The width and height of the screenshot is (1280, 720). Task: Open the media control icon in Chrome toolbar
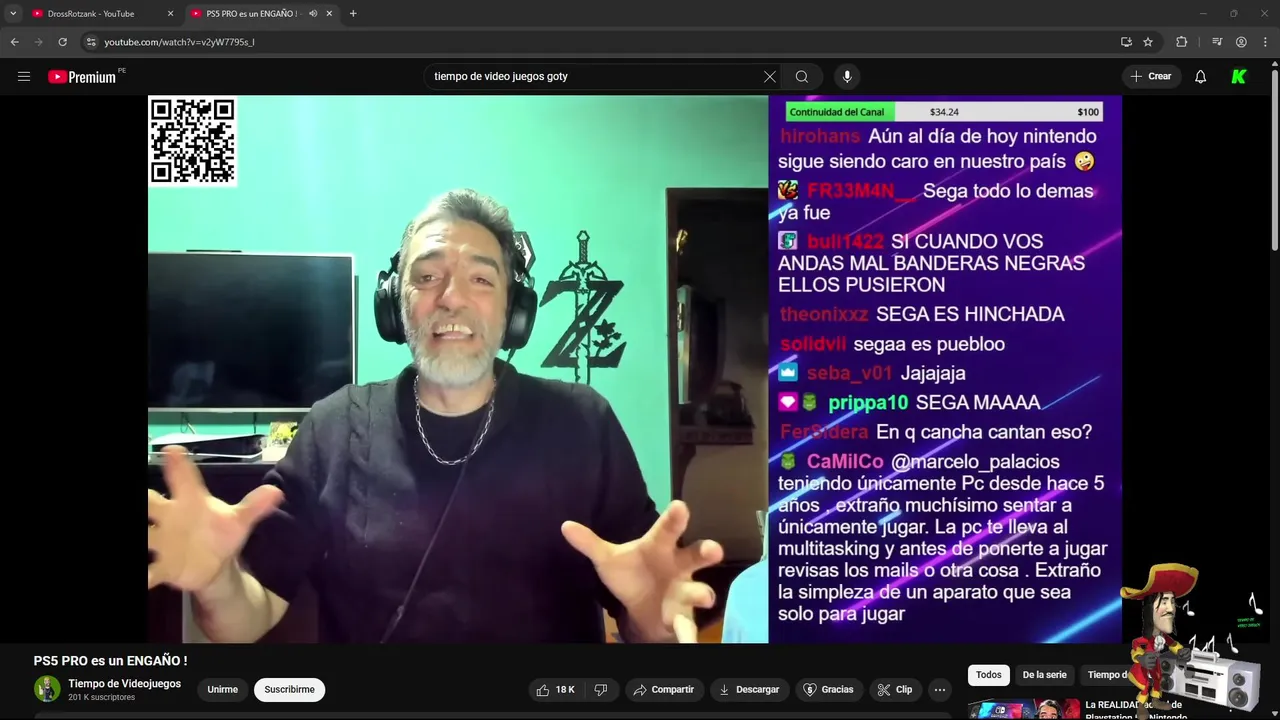(1217, 42)
